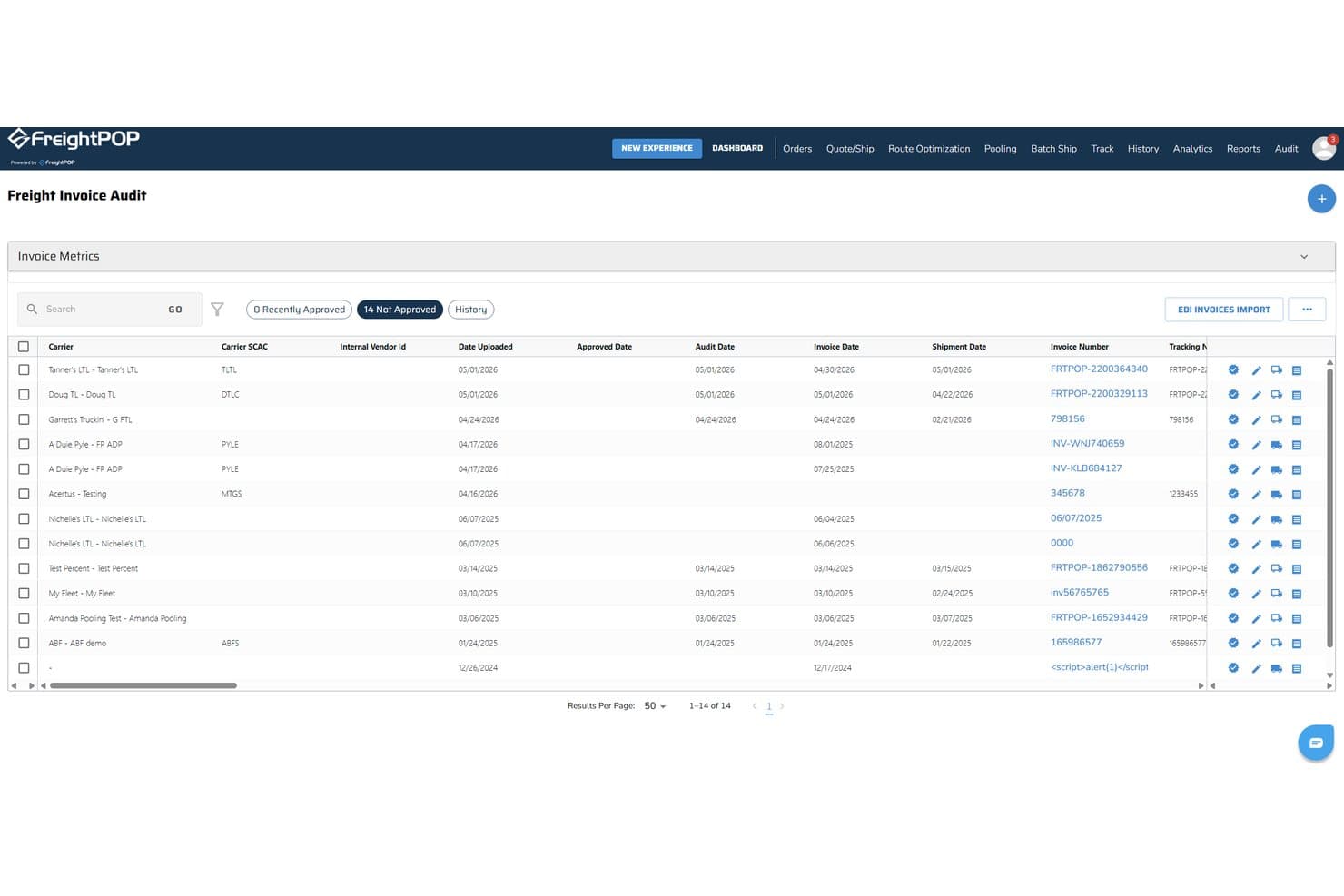Screen dimensions: 1344x896
Task: Toggle the select-all header checkbox
Action: click(x=24, y=347)
